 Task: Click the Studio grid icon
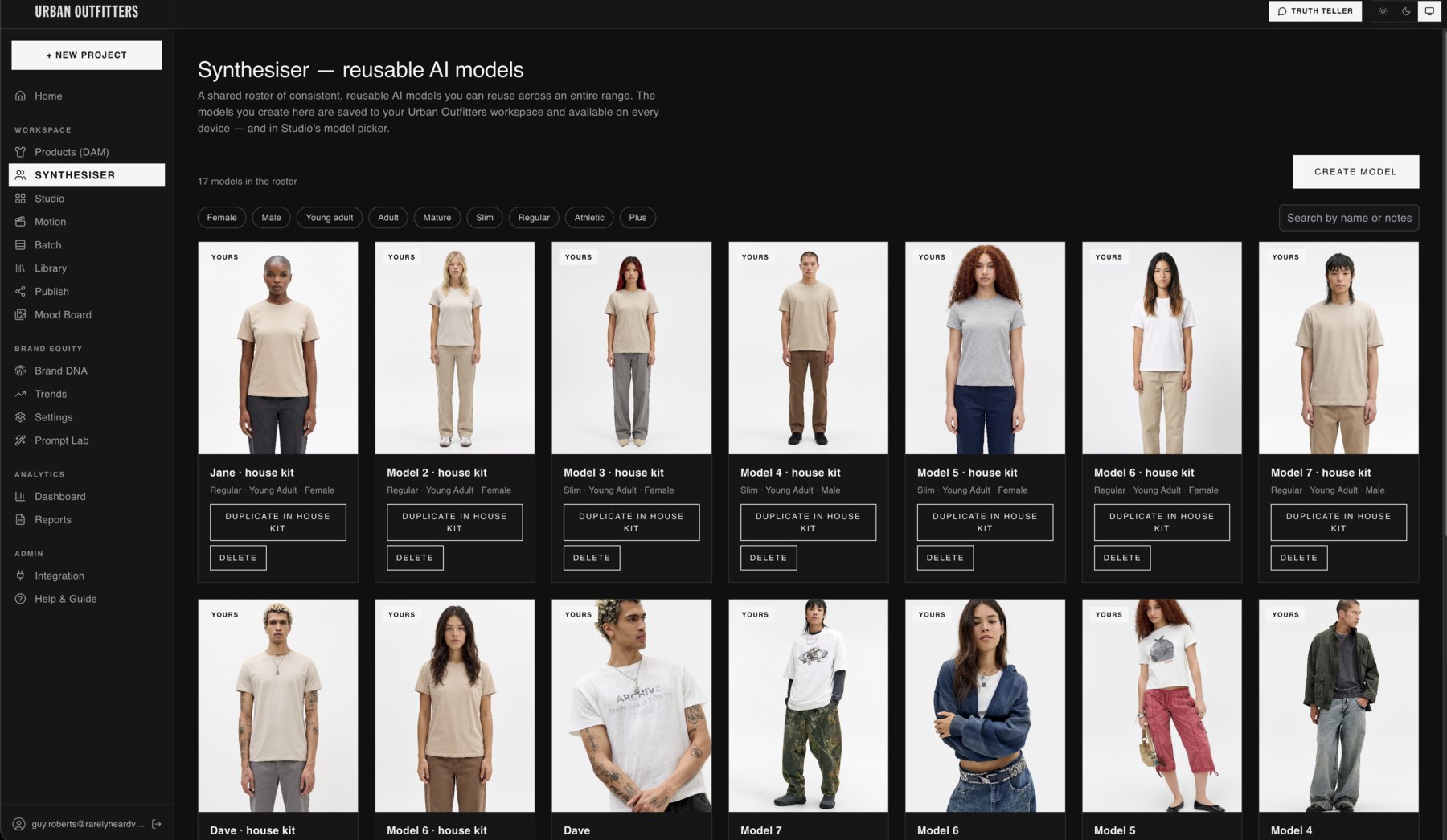coord(20,199)
